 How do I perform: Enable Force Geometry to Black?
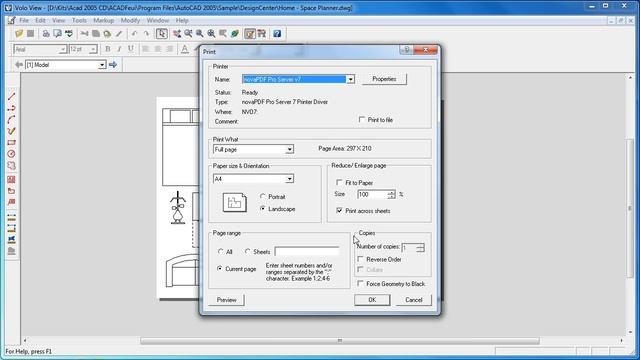(x=360, y=283)
